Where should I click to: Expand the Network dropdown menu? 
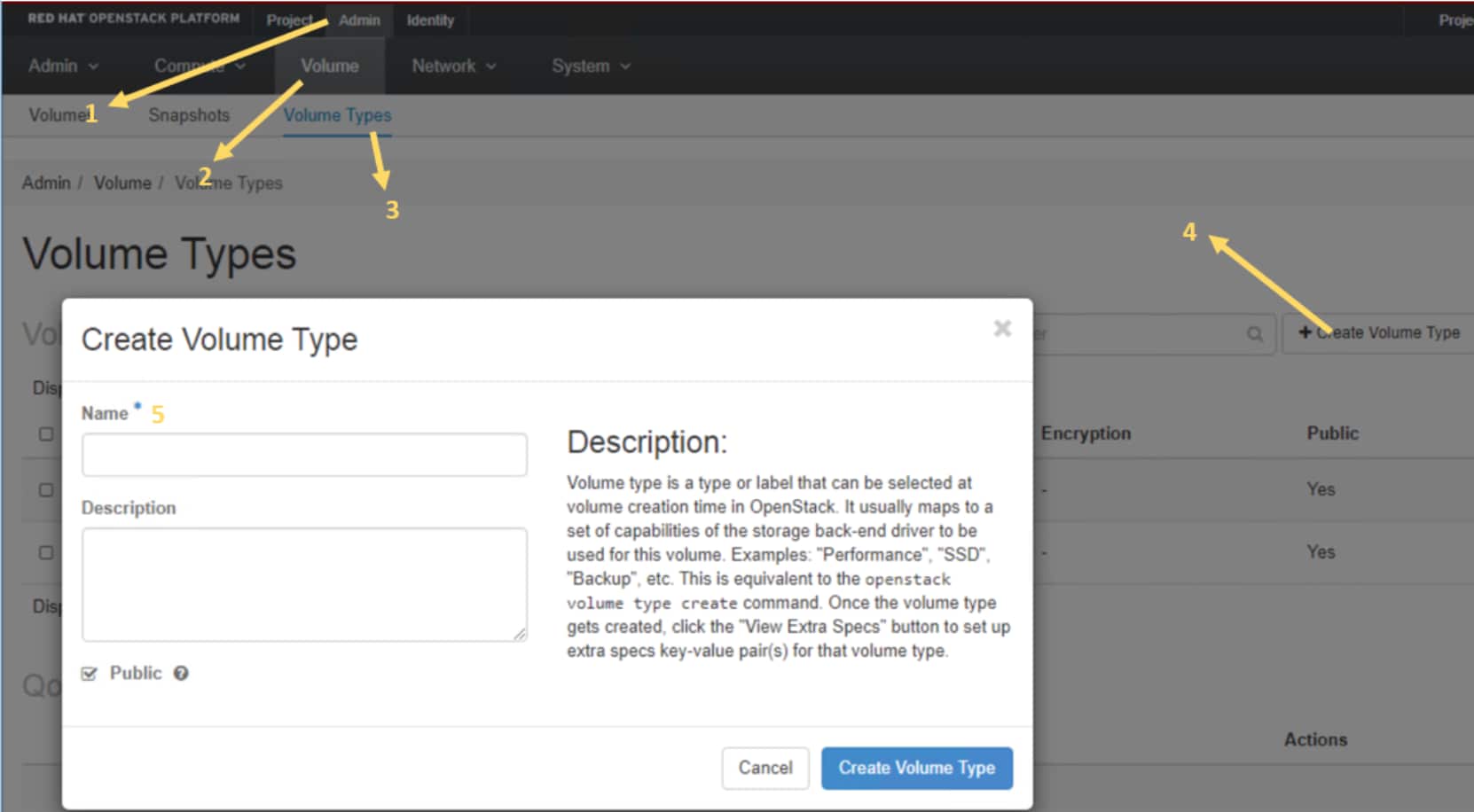pyautogui.click(x=453, y=66)
